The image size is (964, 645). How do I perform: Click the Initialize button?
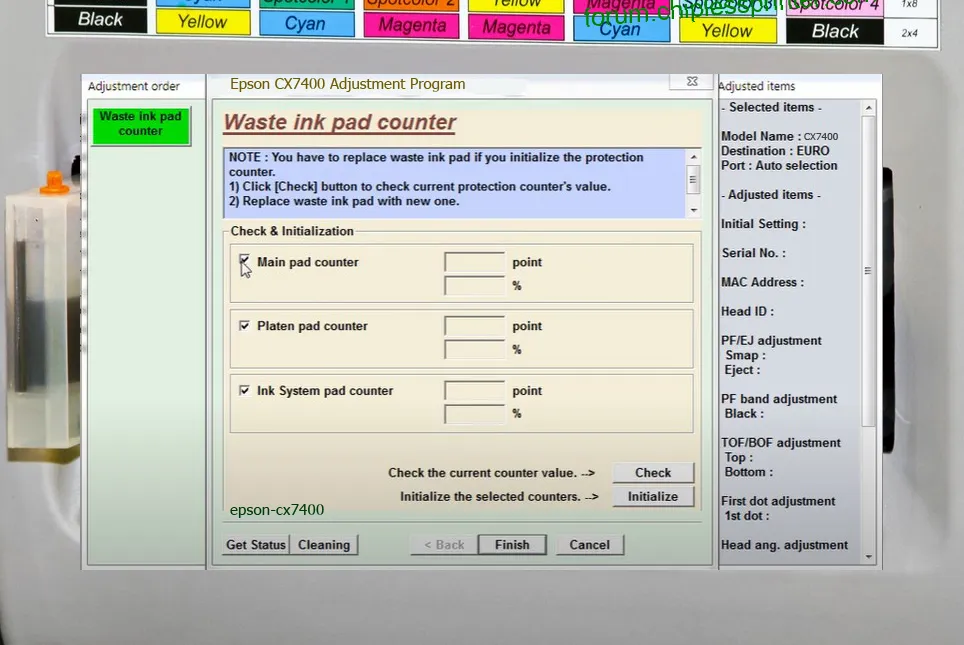coord(653,496)
